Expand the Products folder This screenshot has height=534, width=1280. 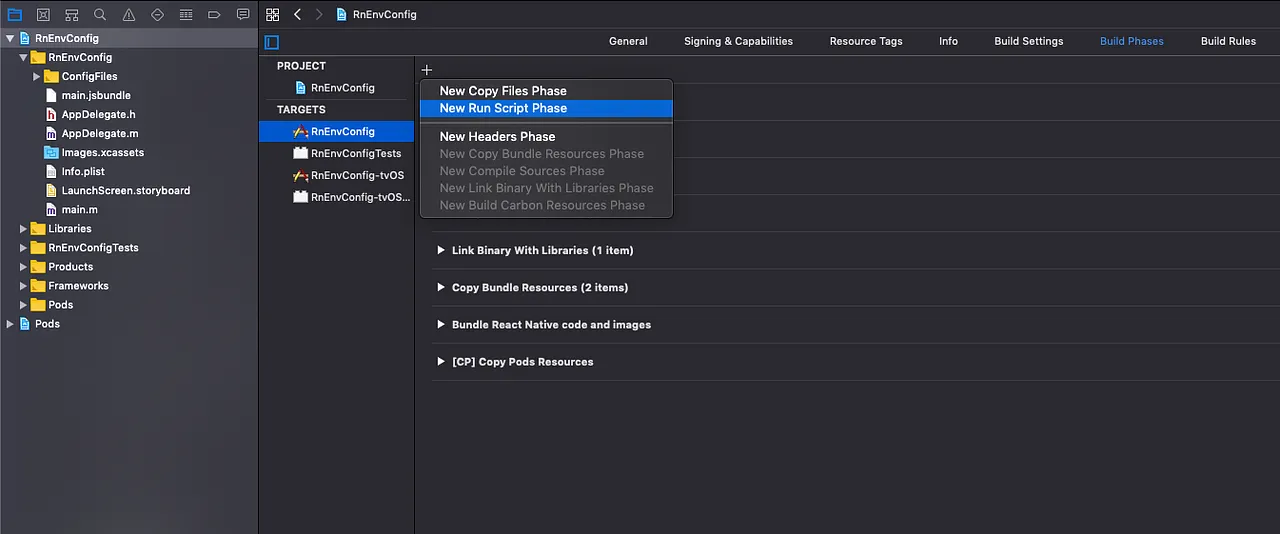23,267
